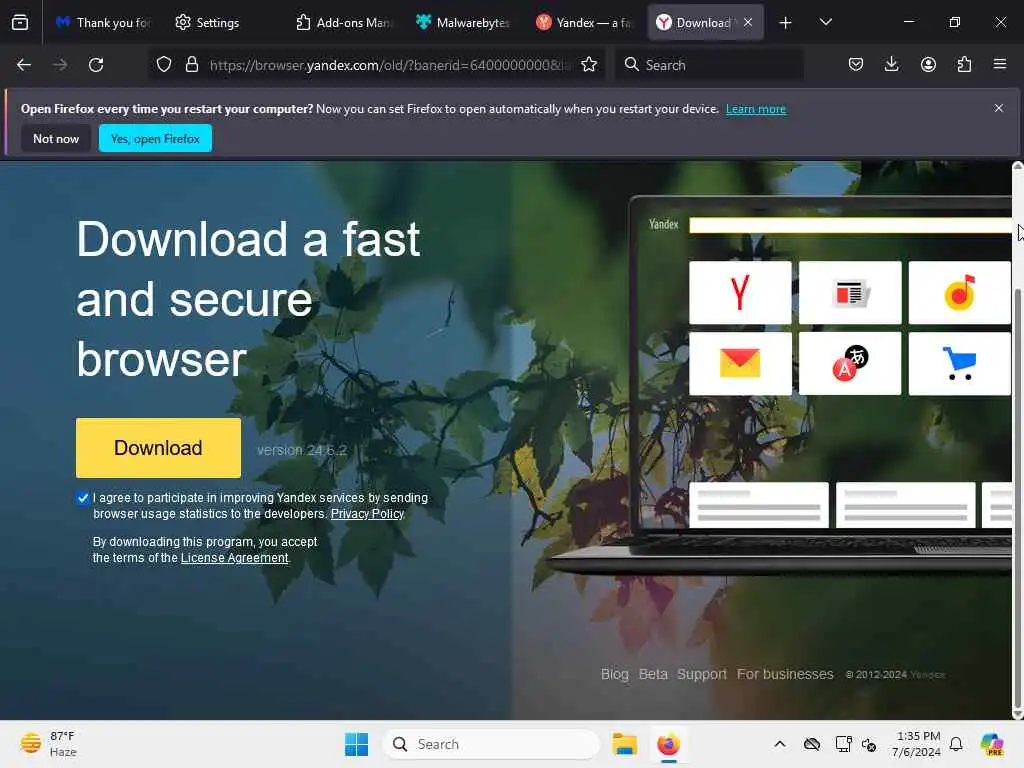Switch to the Add-ons Manager tab
Image resolution: width=1024 pixels, height=768 pixels.
tap(344, 23)
